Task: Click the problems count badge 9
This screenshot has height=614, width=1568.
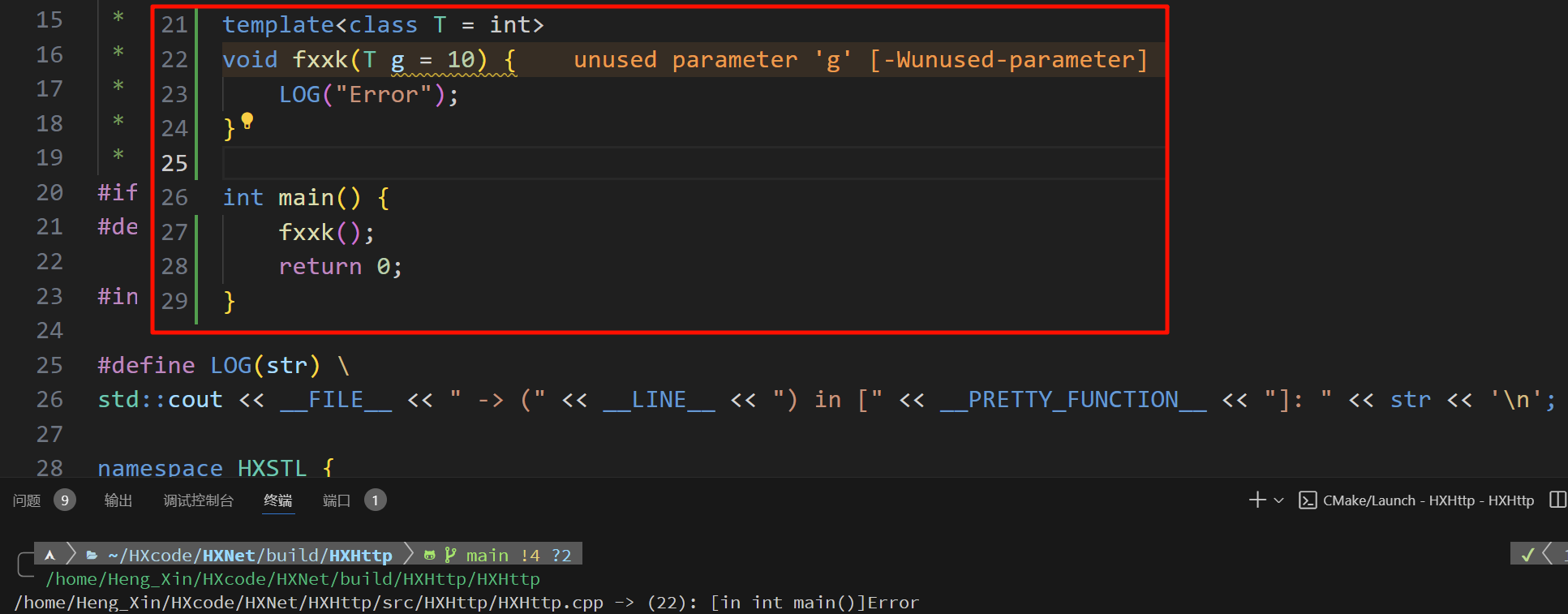Action: pyautogui.click(x=65, y=500)
